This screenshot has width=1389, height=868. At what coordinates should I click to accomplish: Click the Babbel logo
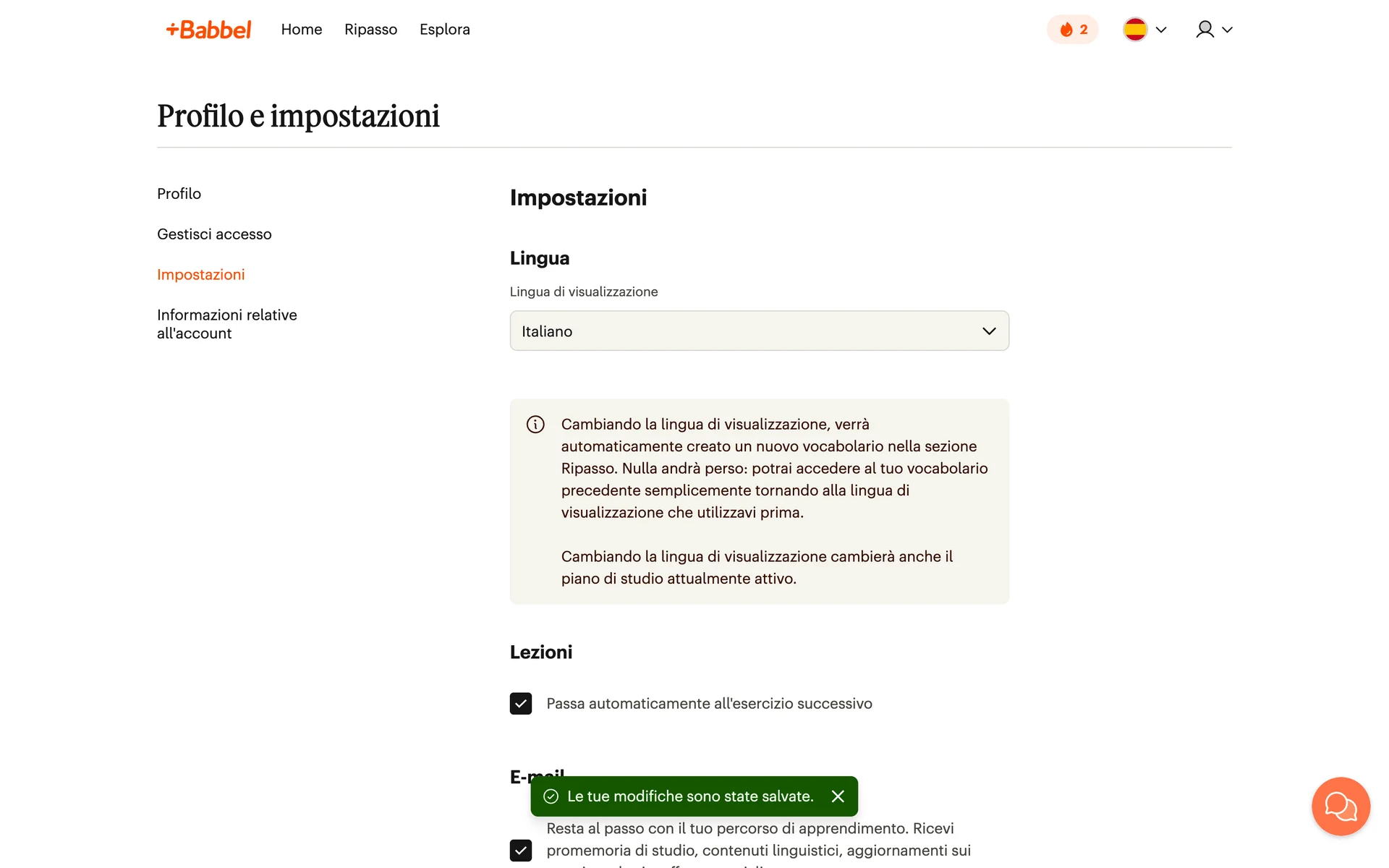(x=208, y=30)
